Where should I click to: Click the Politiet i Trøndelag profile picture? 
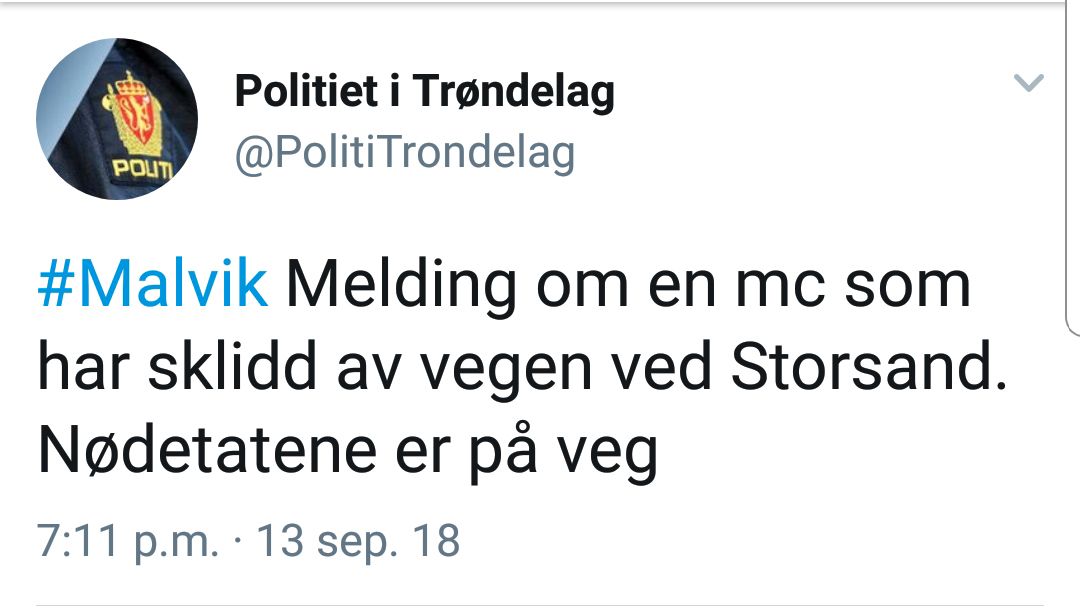click(x=116, y=119)
